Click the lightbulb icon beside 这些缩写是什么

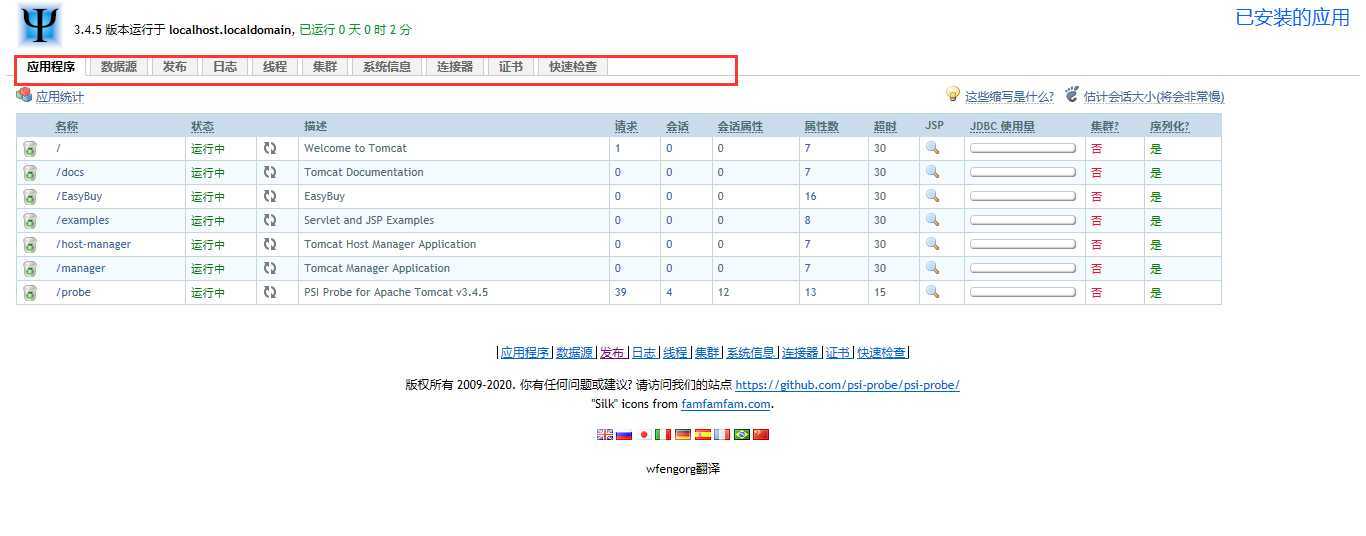[953, 95]
